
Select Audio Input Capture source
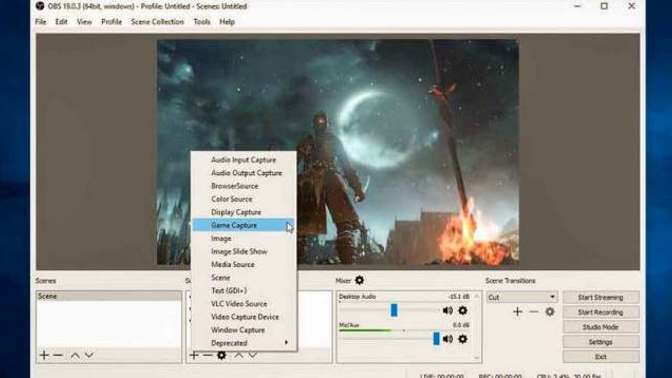pyautogui.click(x=243, y=160)
